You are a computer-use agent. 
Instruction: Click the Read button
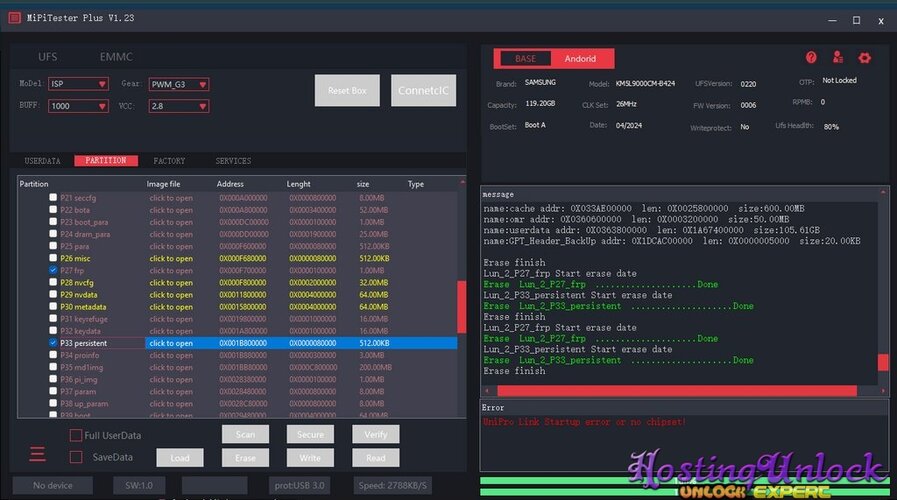(x=376, y=458)
